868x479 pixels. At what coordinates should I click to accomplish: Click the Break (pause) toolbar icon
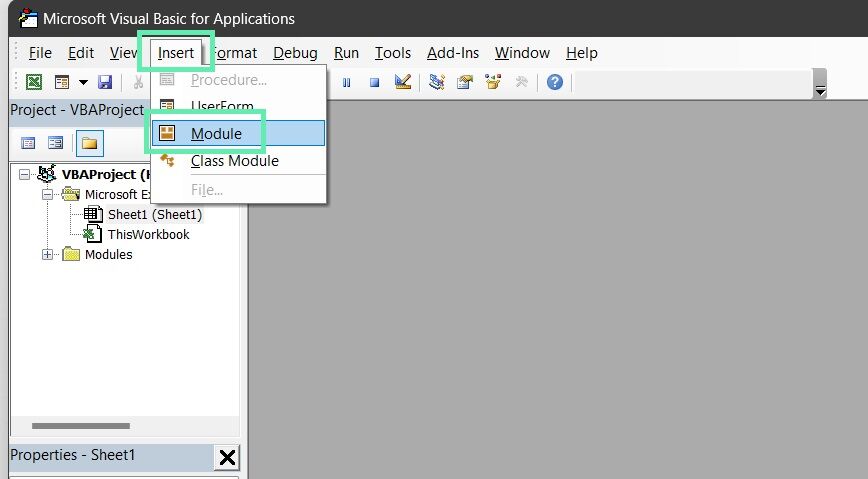pyautogui.click(x=347, y=83)
